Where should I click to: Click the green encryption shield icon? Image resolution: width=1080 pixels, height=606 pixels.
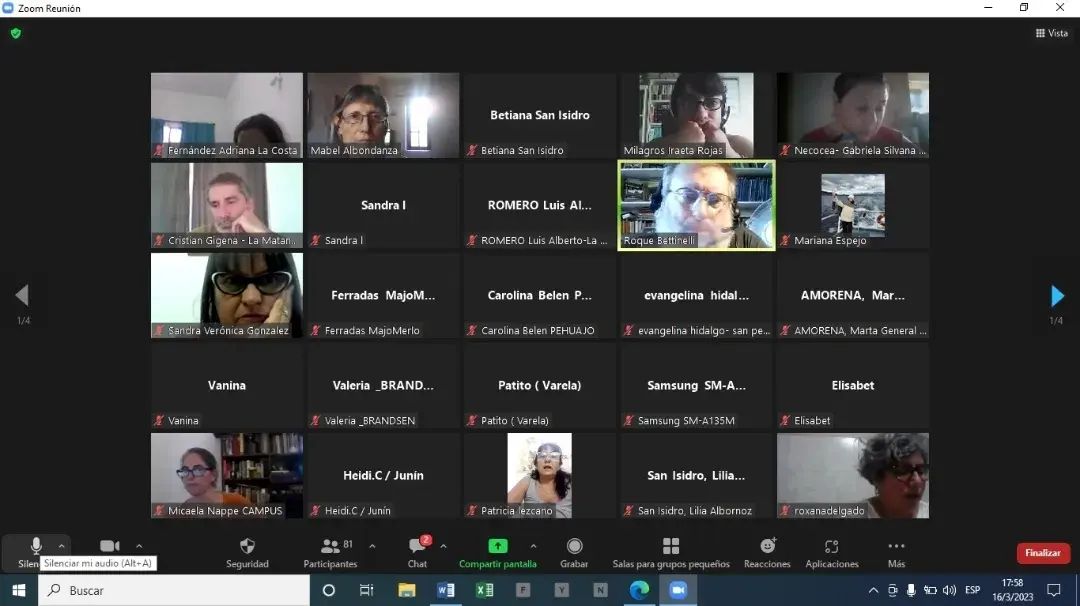coord(15,33)
